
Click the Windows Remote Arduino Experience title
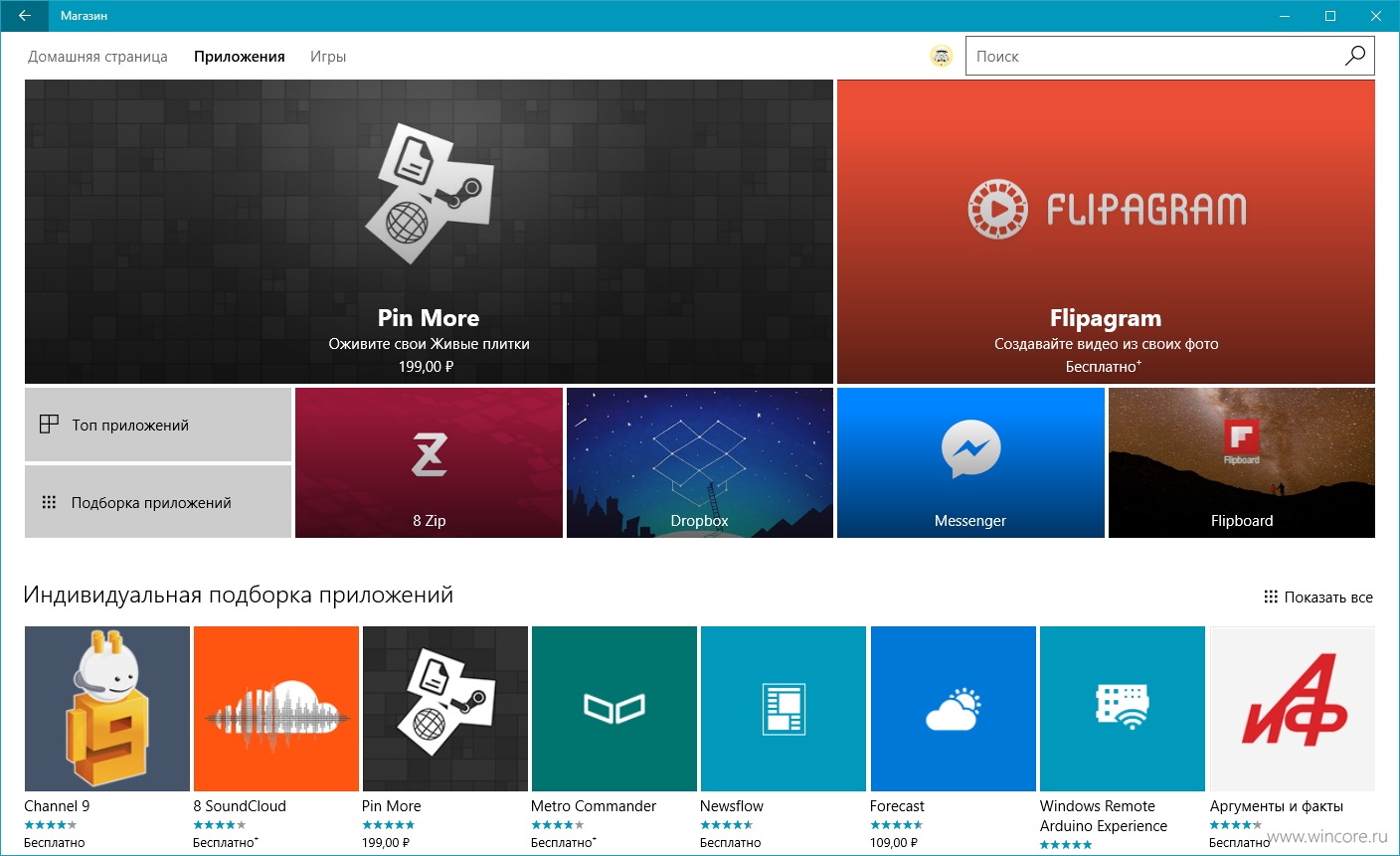1104,816
